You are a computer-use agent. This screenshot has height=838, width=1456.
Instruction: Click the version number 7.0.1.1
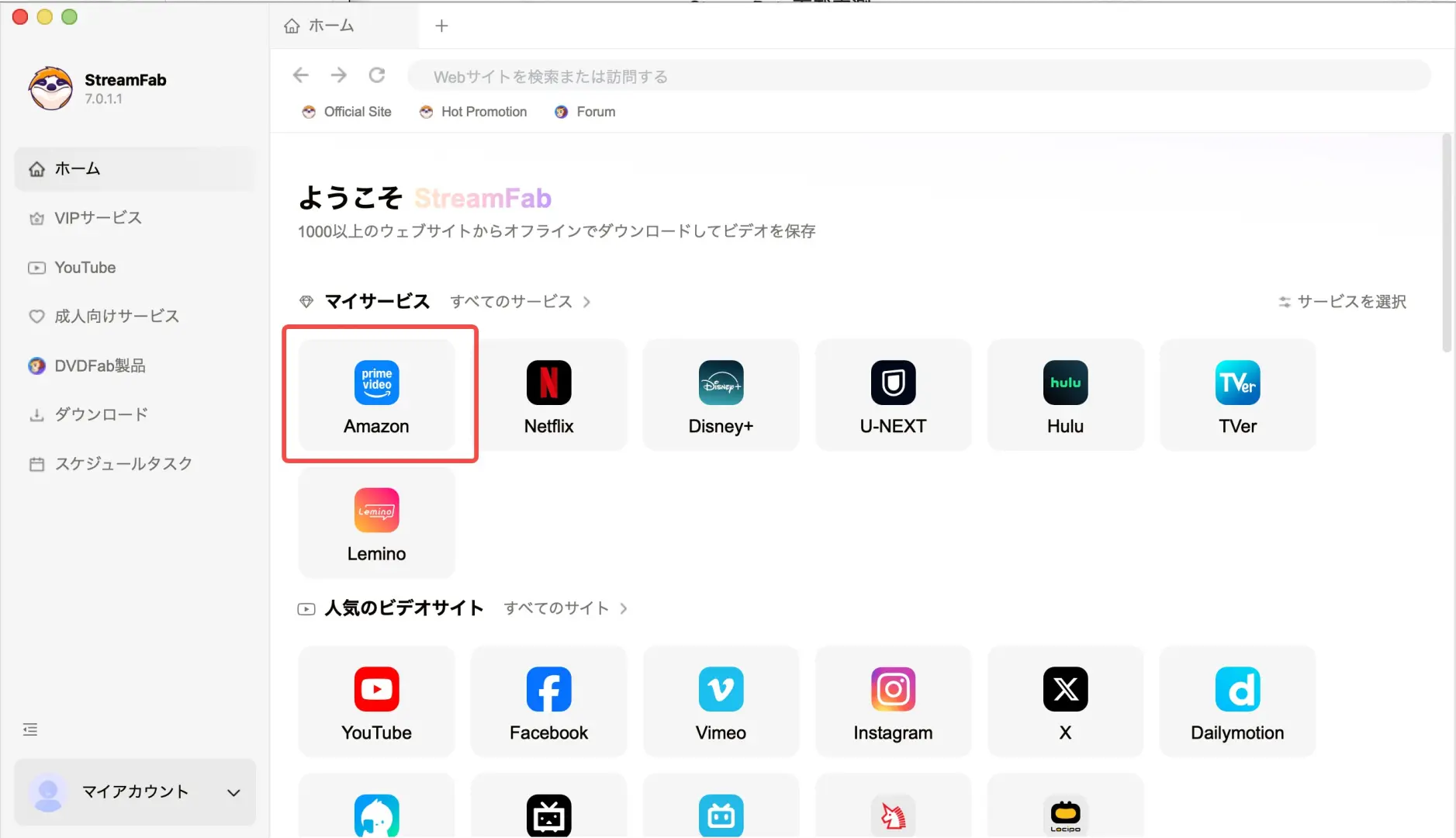click(x=103, y=99)
